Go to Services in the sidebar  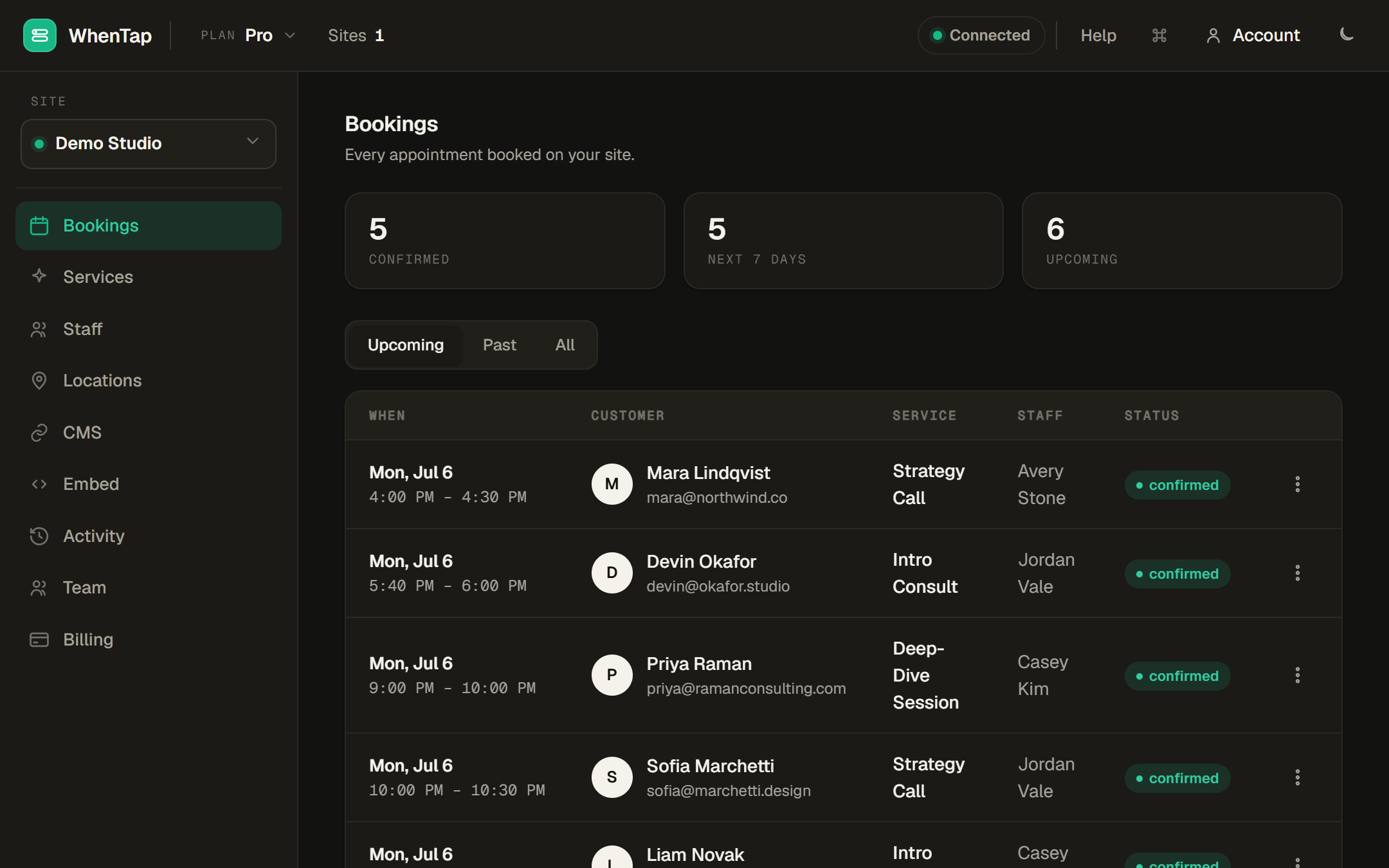149,277
